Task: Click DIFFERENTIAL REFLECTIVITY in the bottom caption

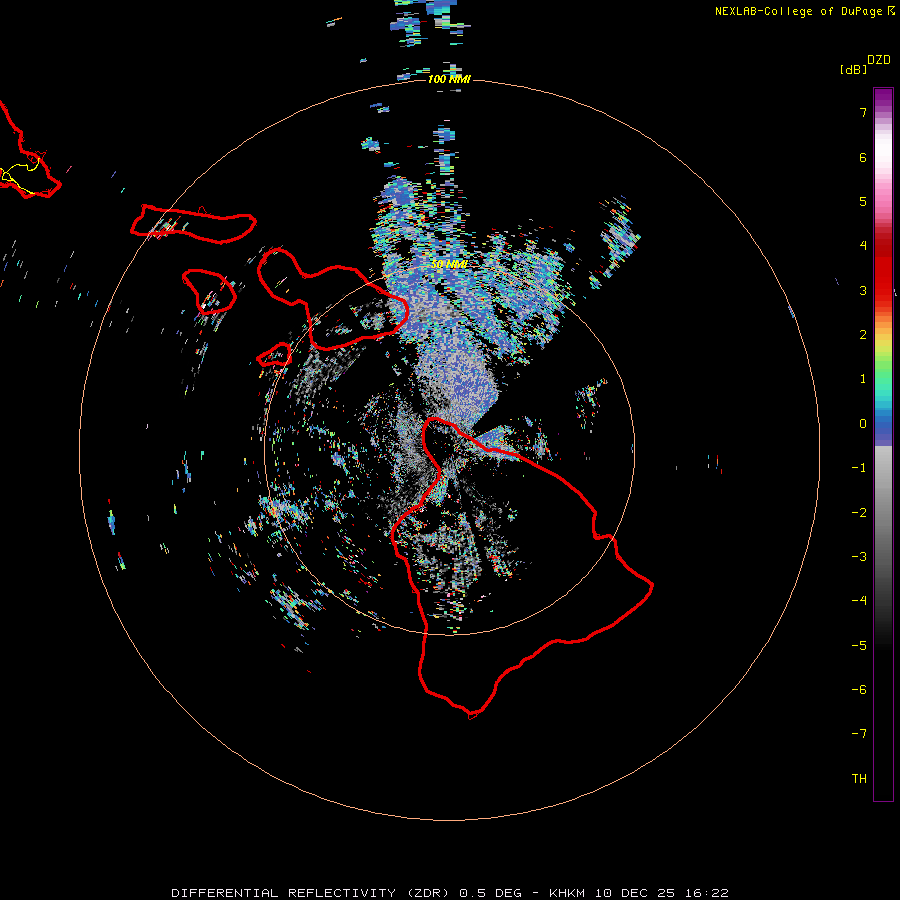Action: click(284, 893)
